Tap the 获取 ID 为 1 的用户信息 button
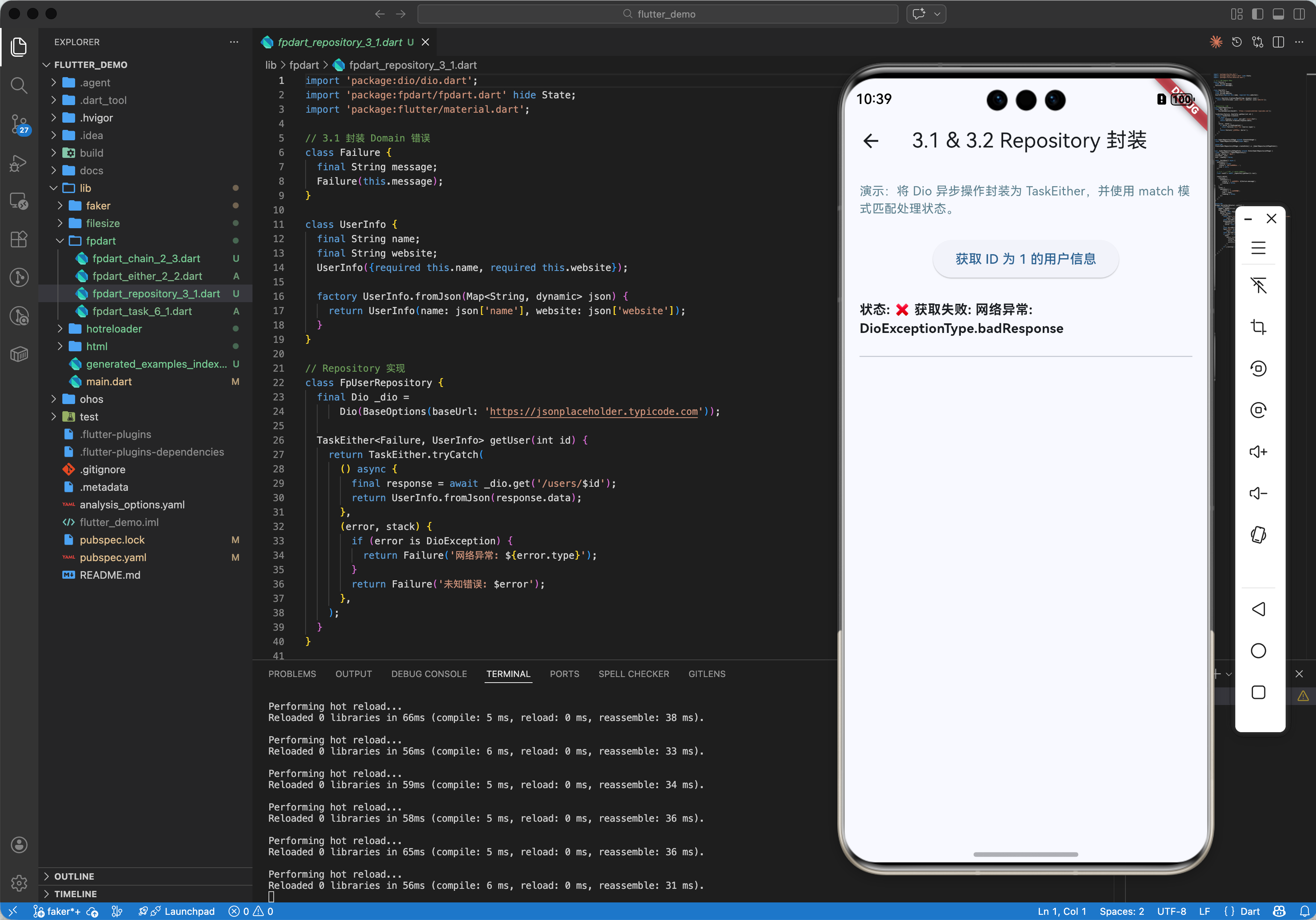Screen dimensions: 1316x920 tap(1026, 259)
